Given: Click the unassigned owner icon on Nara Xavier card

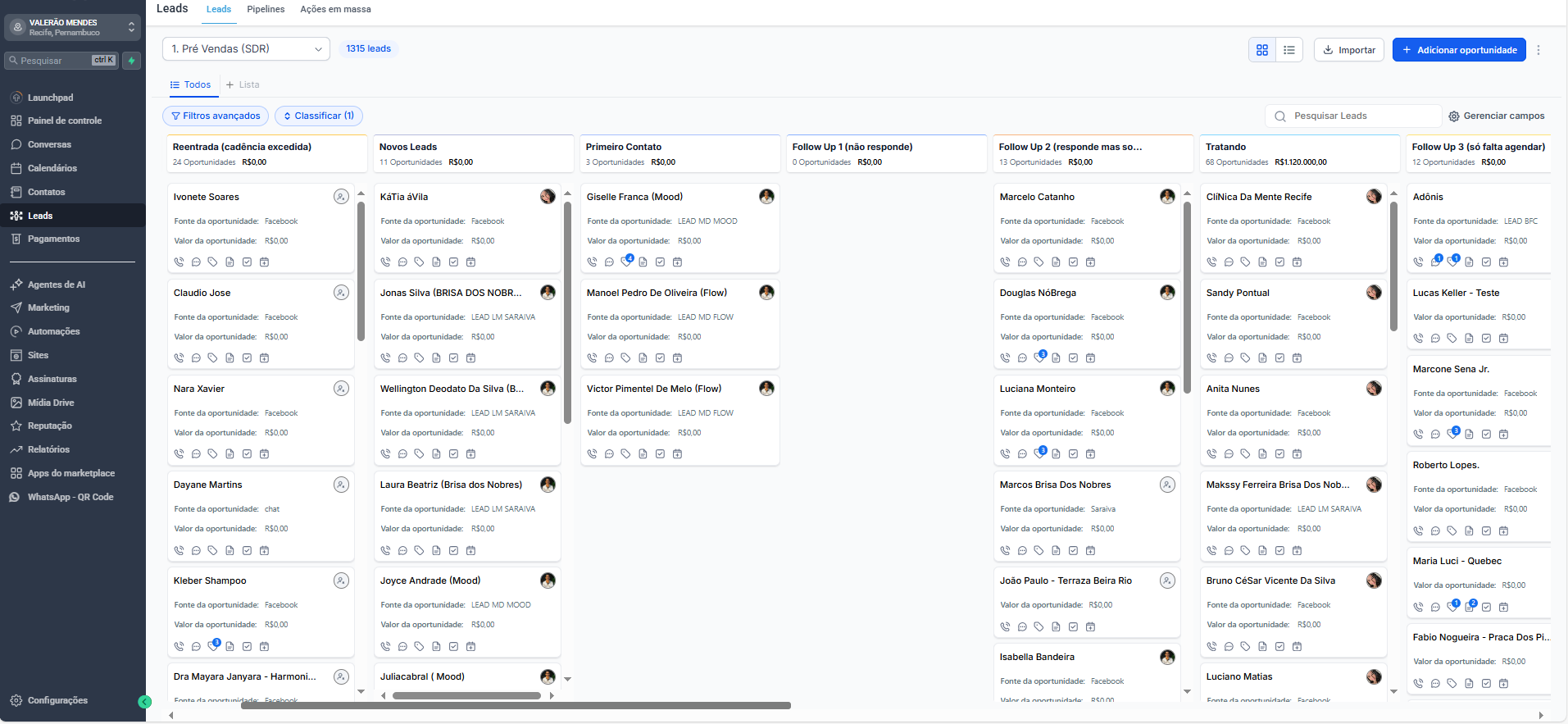Looking at the screenshot, I should [341, 389].
